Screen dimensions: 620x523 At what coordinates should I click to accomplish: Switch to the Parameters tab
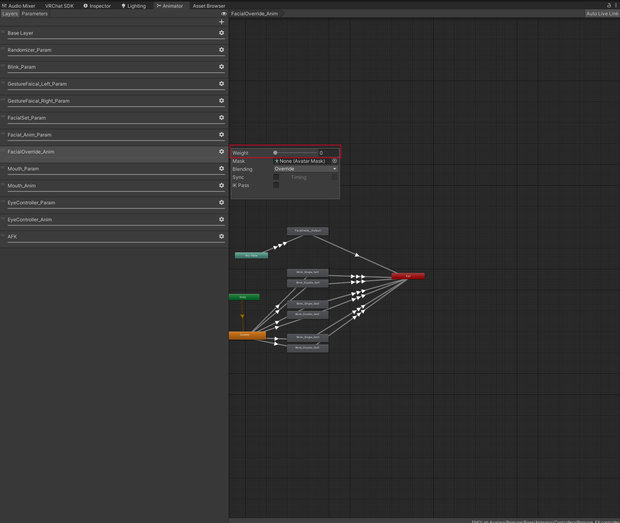point(35,13)
